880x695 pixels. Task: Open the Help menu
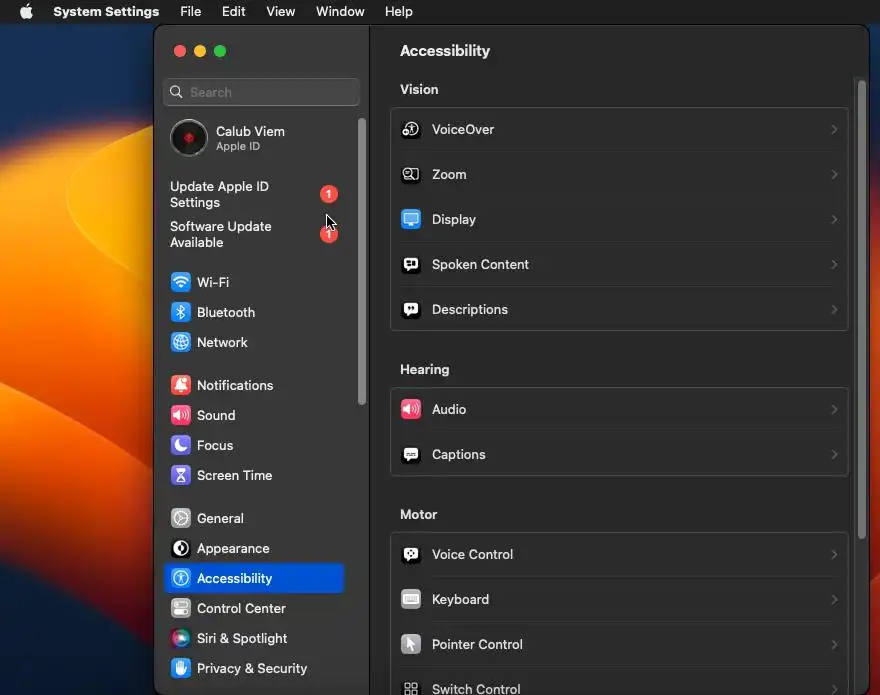pyautogui.click(x=398, y=11)
